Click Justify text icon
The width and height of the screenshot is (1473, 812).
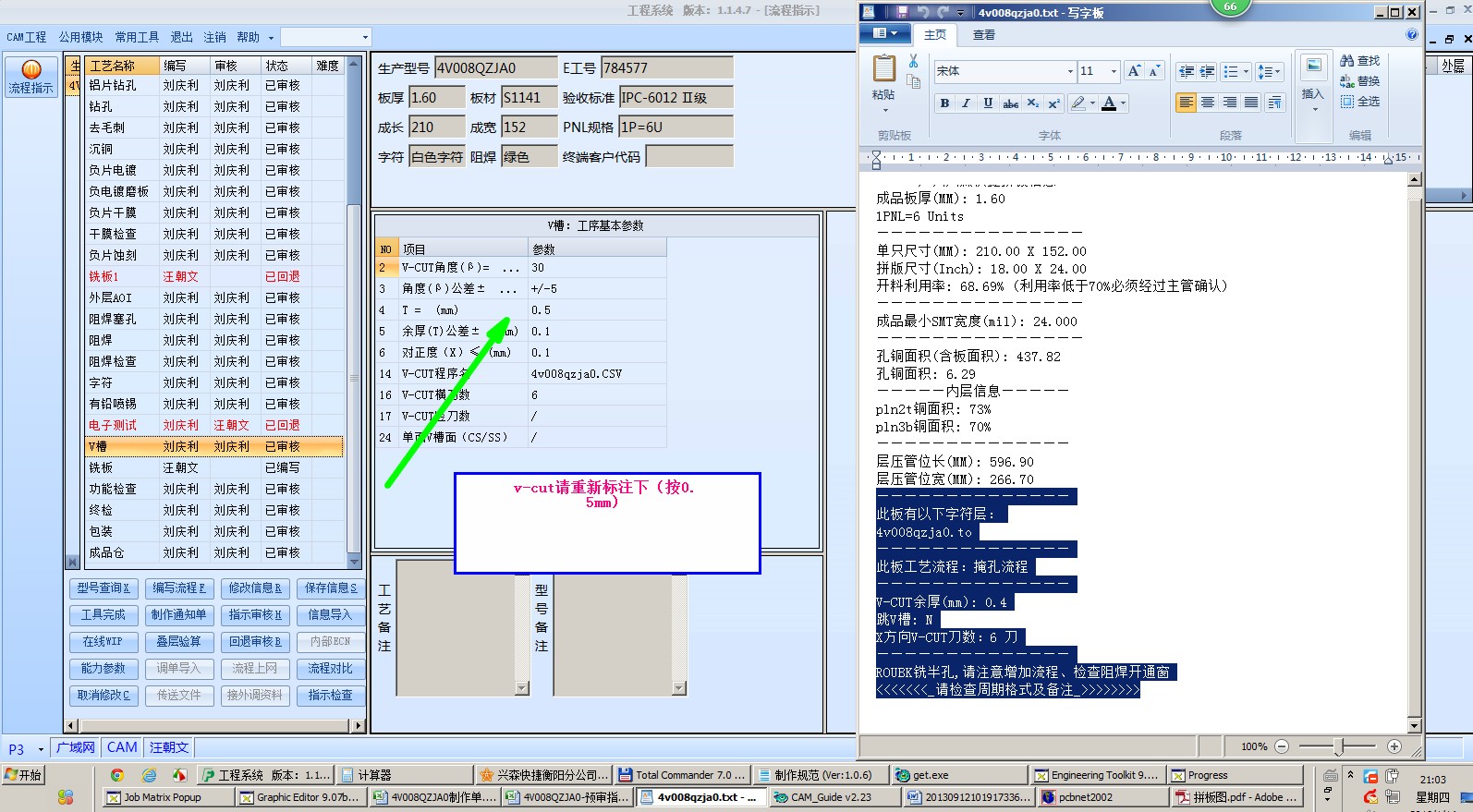(1251, 103)
